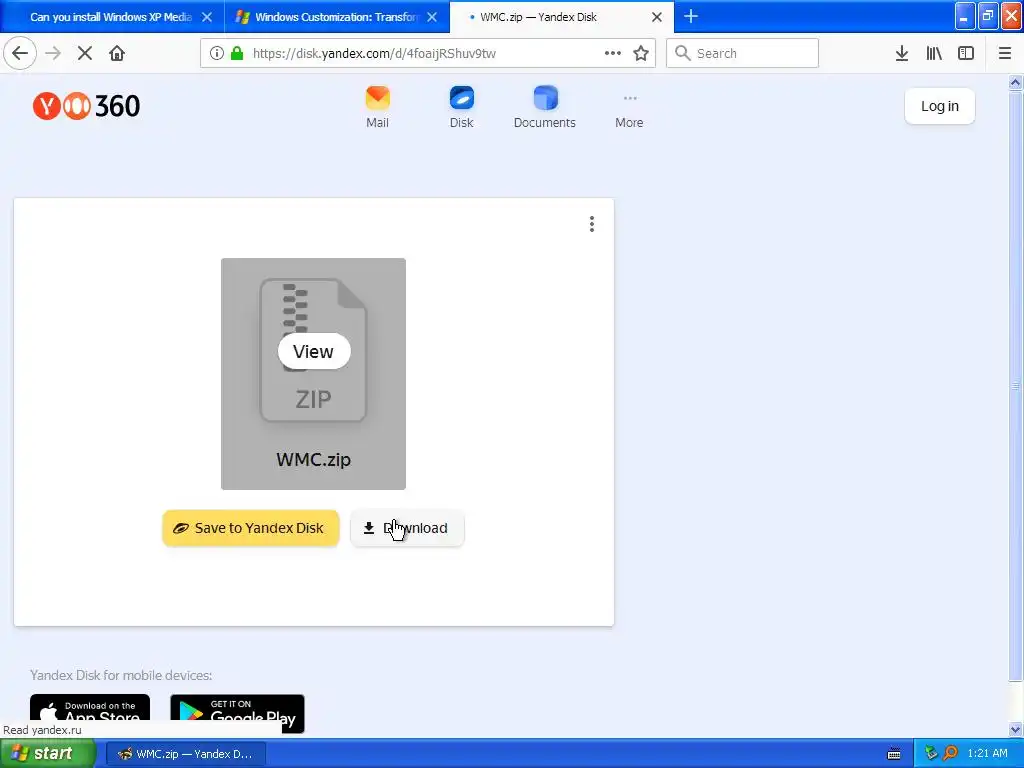Close the Windows Customization tab
1024x768 pixels.
[432, 17]
